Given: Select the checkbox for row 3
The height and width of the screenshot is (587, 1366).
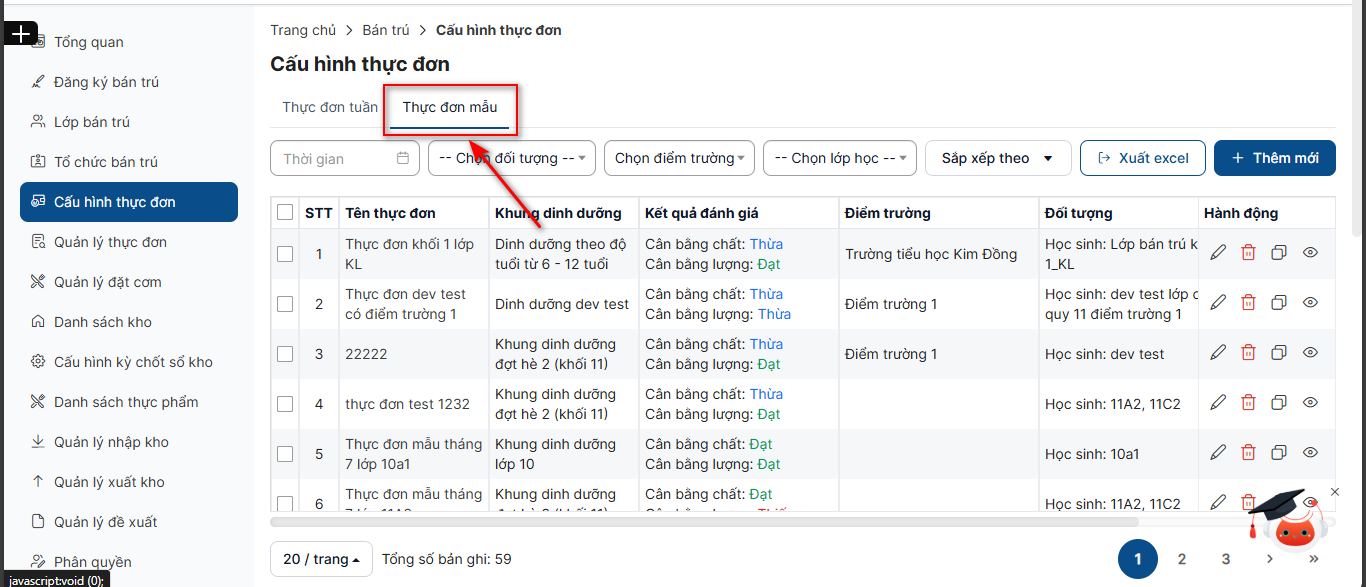Looking at the screenshot, I should coord(285,354).
